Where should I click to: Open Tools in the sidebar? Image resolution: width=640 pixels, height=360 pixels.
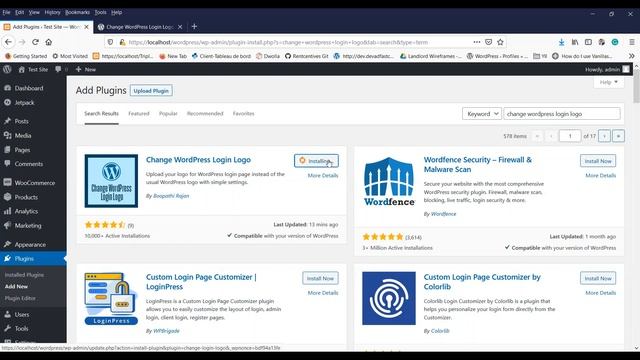click(x=21, y=329)
